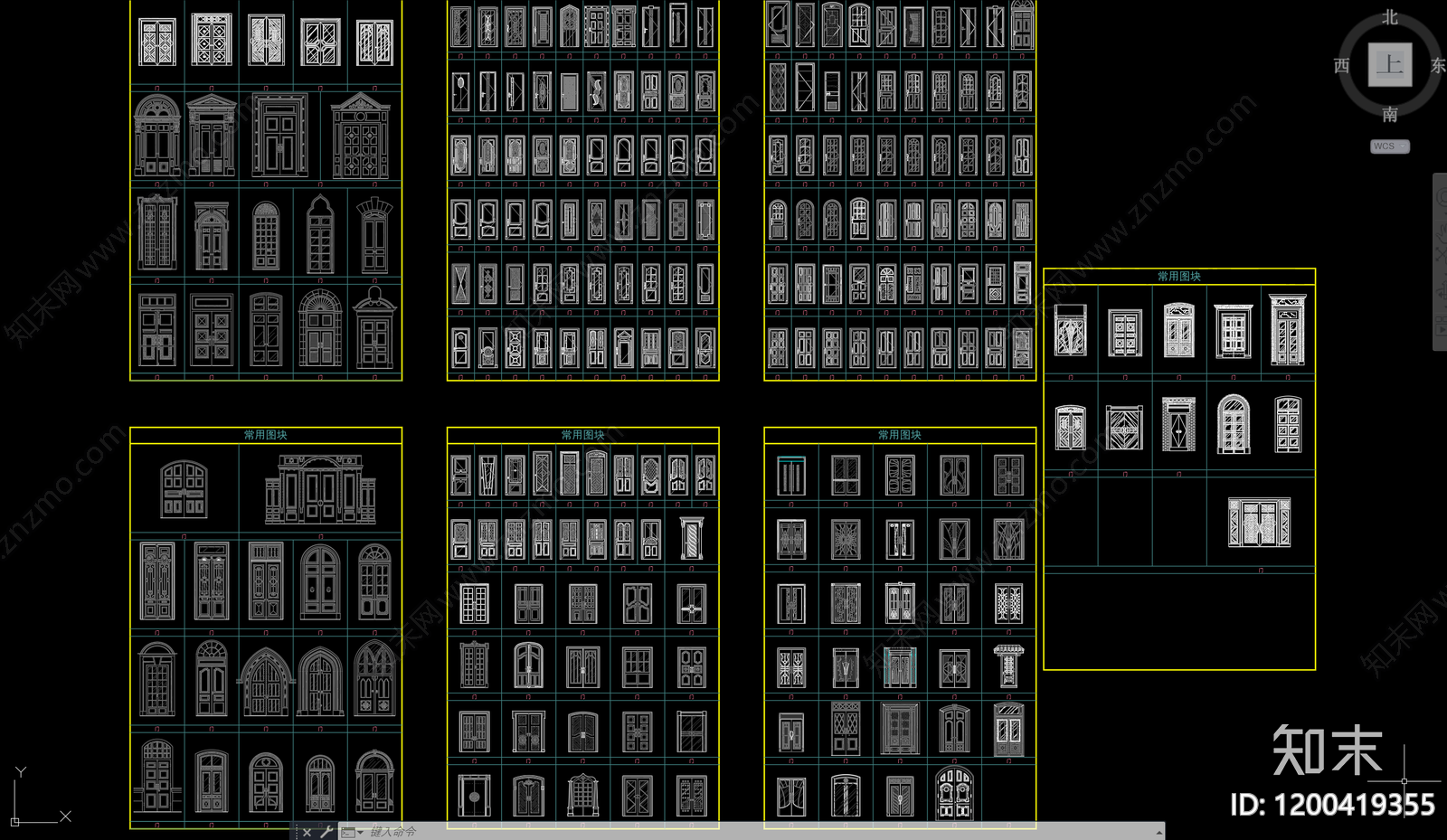Click the ViewCube top face 上
Viewport: 1447px width, 840px height.
tap(1389, 65)
